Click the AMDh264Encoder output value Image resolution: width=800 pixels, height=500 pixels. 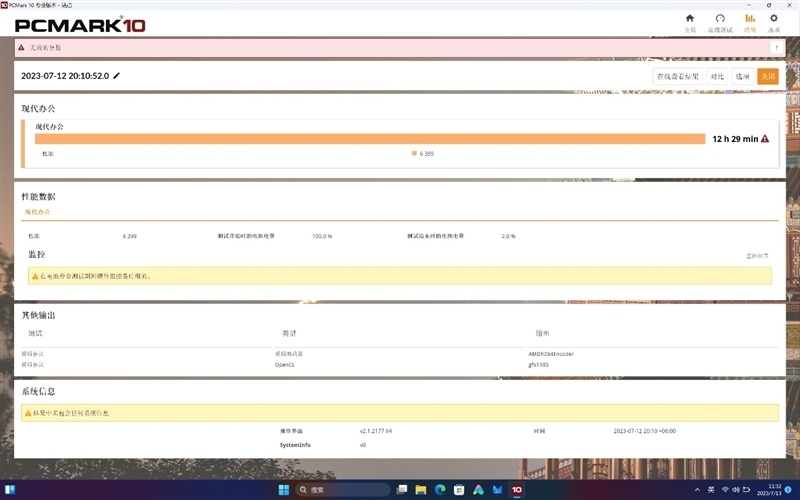[x=551, y=354]
